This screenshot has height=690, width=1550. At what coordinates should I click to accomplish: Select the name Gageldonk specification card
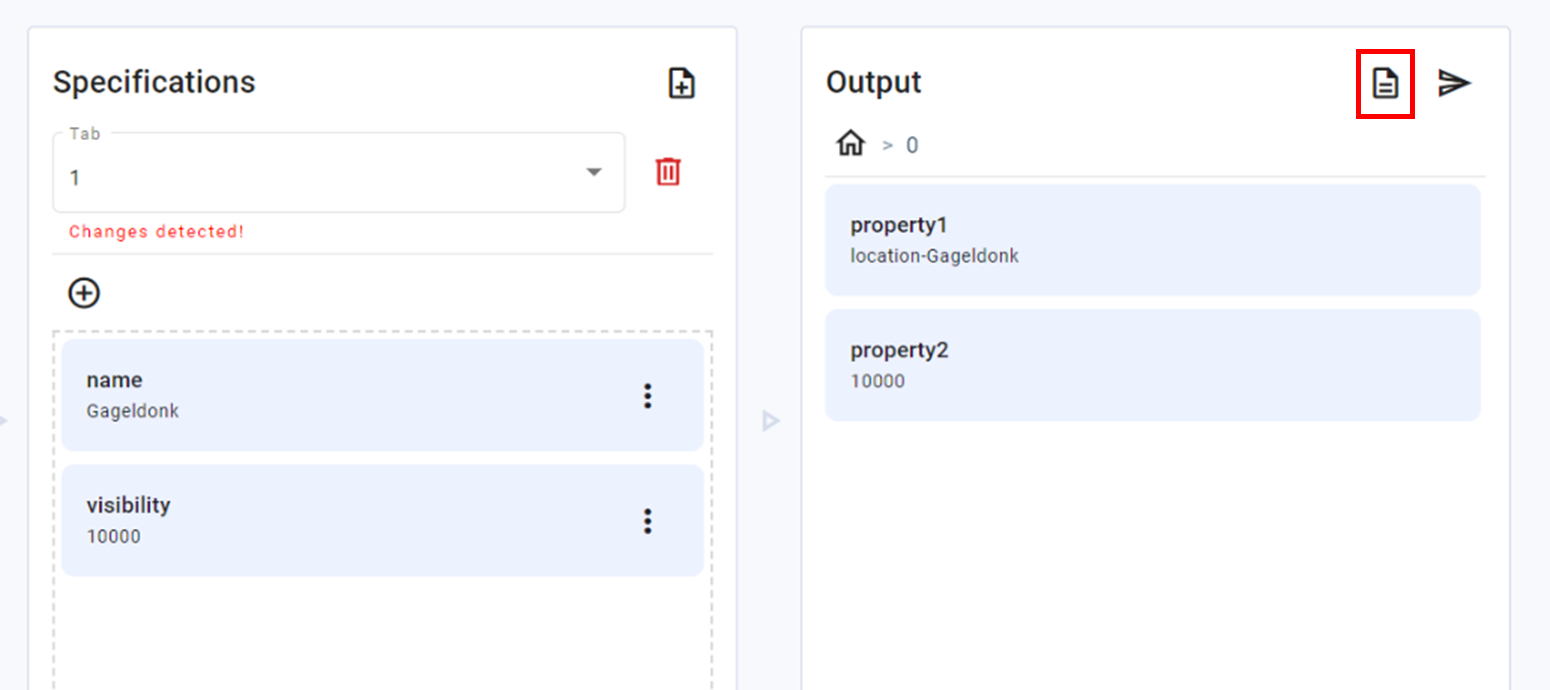click(340, 395)
